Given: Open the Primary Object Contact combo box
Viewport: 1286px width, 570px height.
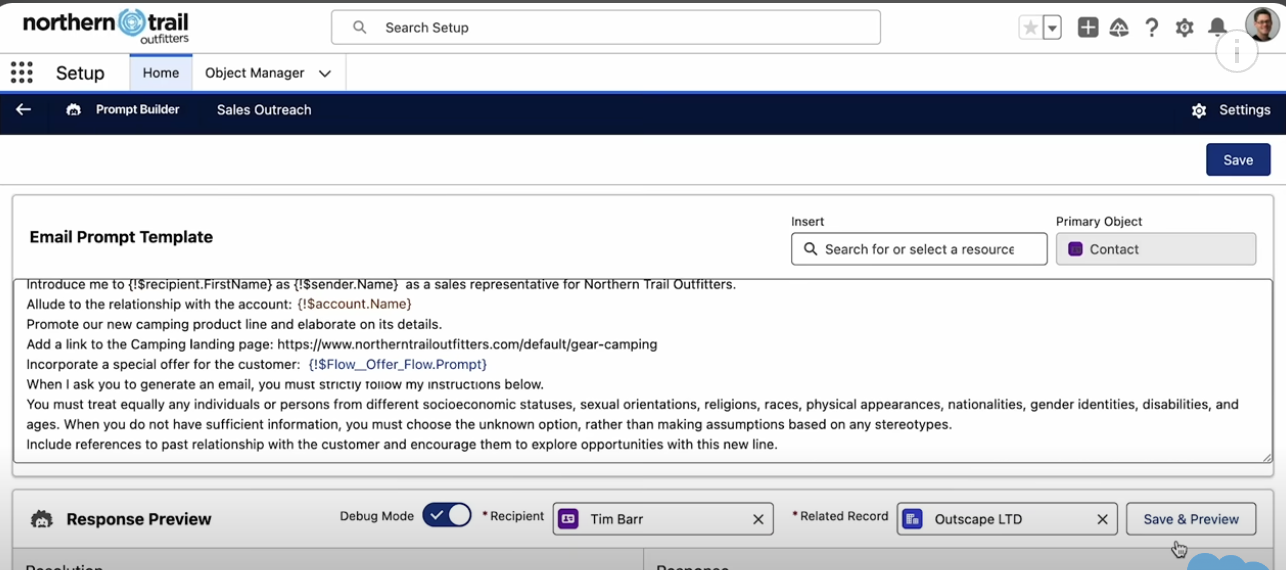Looking at the screenshot, I should [x=1156, y=249].
